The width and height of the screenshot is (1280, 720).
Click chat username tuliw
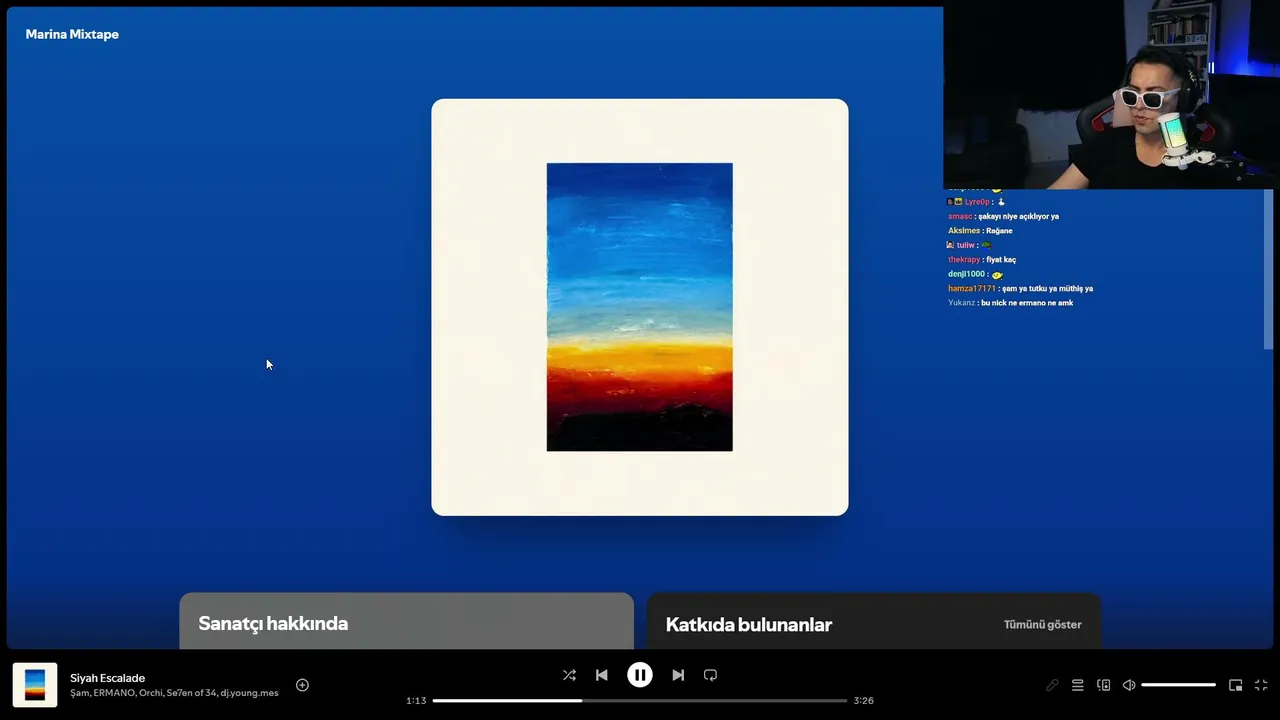965,245
